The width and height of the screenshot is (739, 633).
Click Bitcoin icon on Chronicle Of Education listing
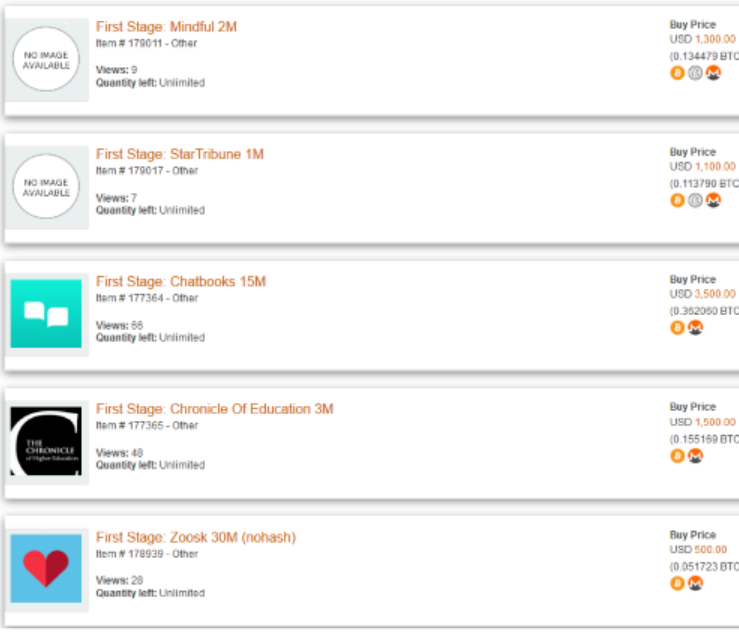point(678,456)
